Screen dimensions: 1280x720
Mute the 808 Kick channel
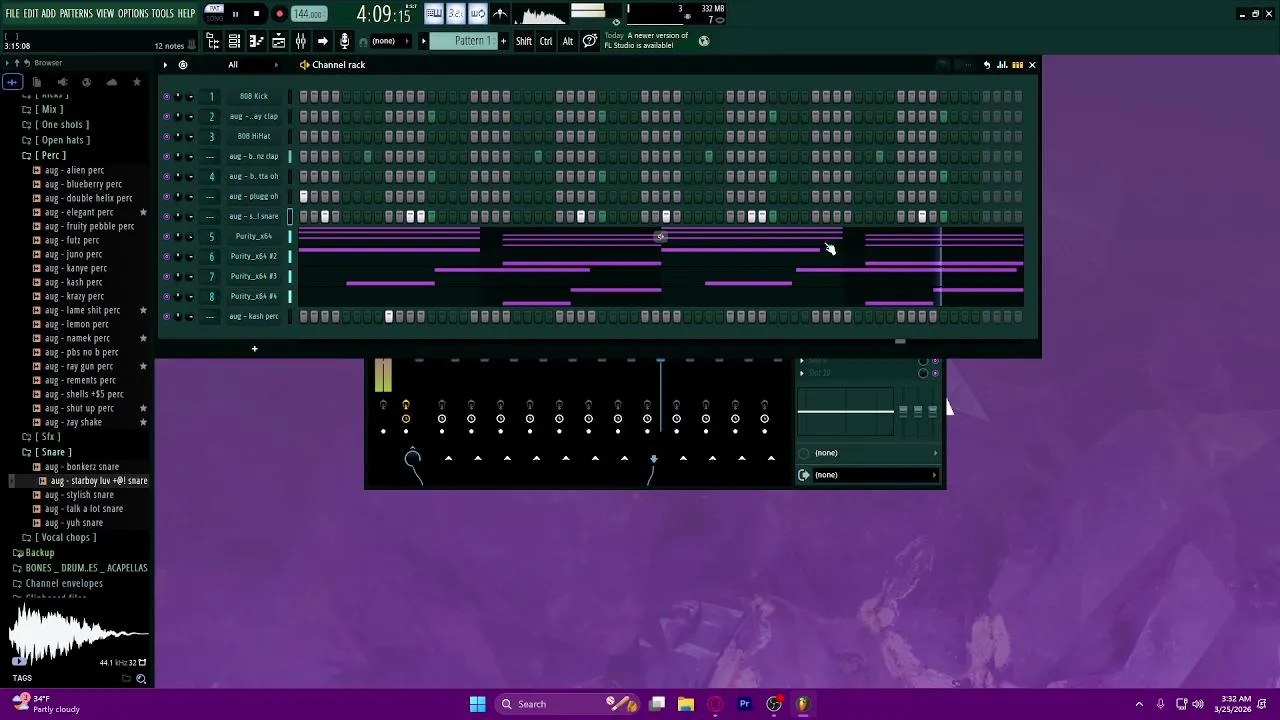tap(166, 96)
